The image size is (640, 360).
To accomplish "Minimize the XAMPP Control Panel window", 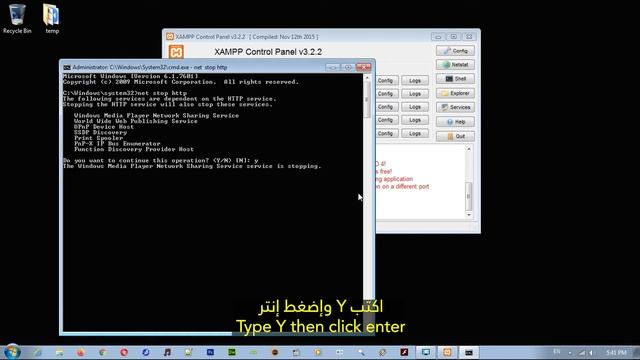I will tap(438, 37).
